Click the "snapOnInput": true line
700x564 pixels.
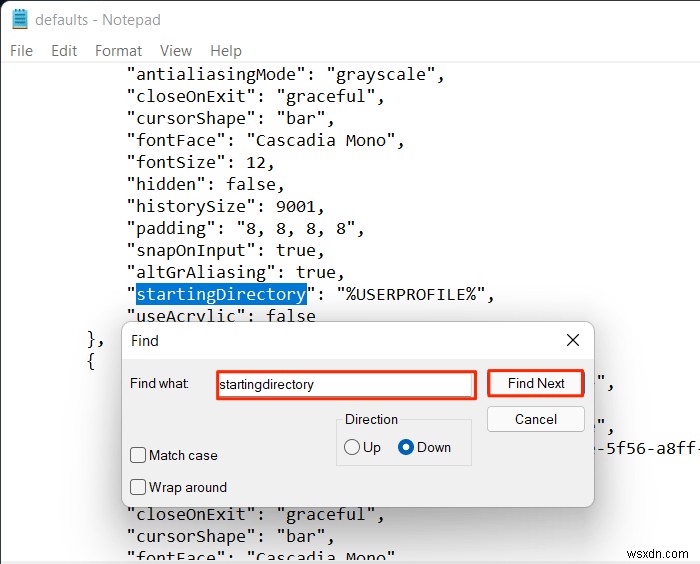click(x=225, y=251)
